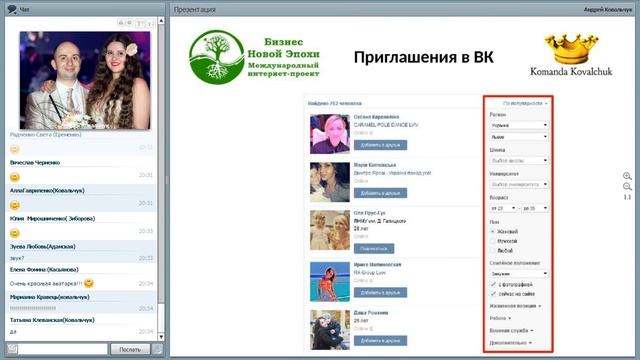Select Мужской gender radio button
Image resolution: width=640 pixels, height=360 pixels.
pyautogui.click(x=493, y=241)
